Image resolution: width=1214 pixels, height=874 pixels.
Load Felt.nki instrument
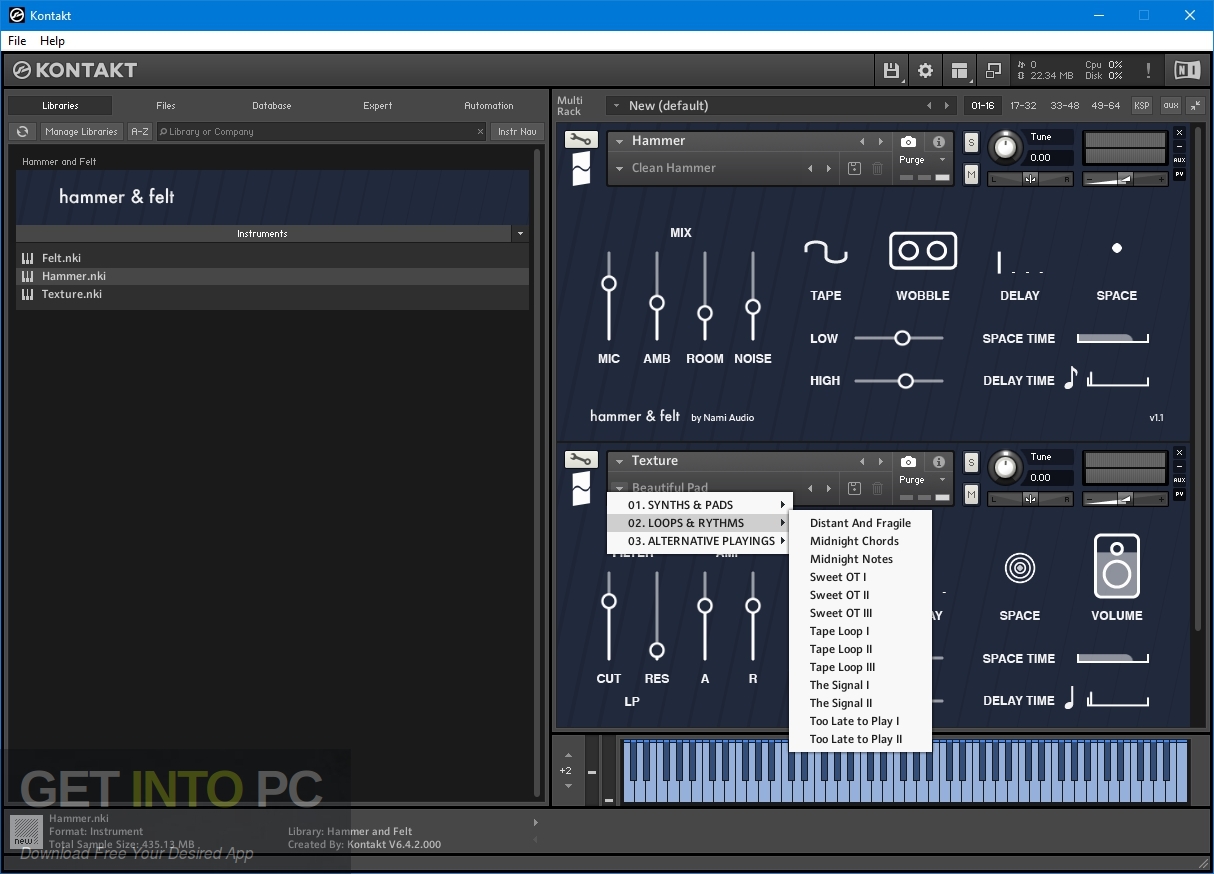tap(272, 258)
